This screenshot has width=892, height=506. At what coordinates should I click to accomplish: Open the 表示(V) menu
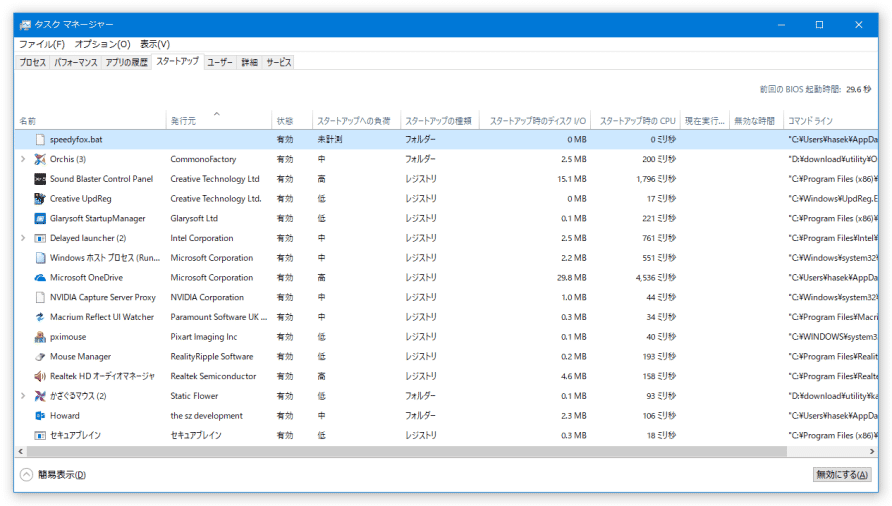click(x=155, y=44)
